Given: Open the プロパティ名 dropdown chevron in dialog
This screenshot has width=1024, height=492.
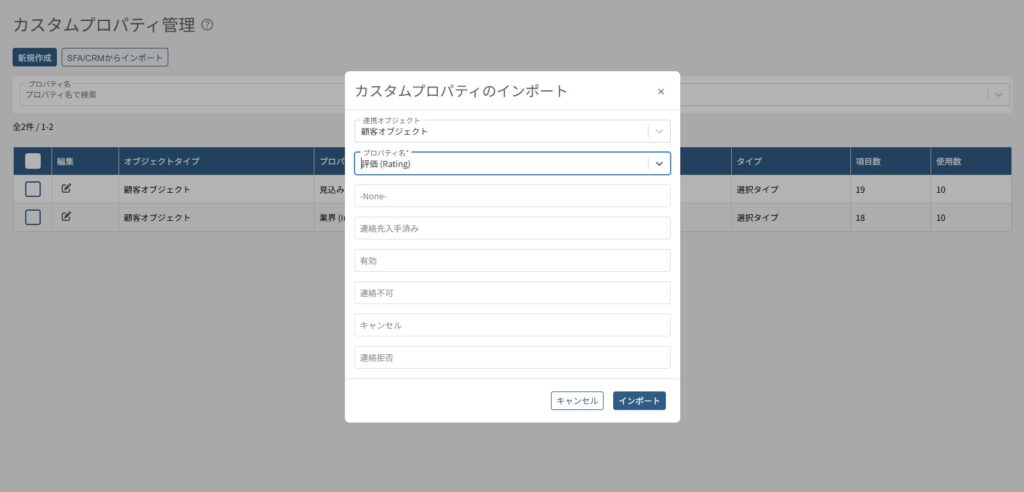Looking at the screenshot, I should pos(658,164).
